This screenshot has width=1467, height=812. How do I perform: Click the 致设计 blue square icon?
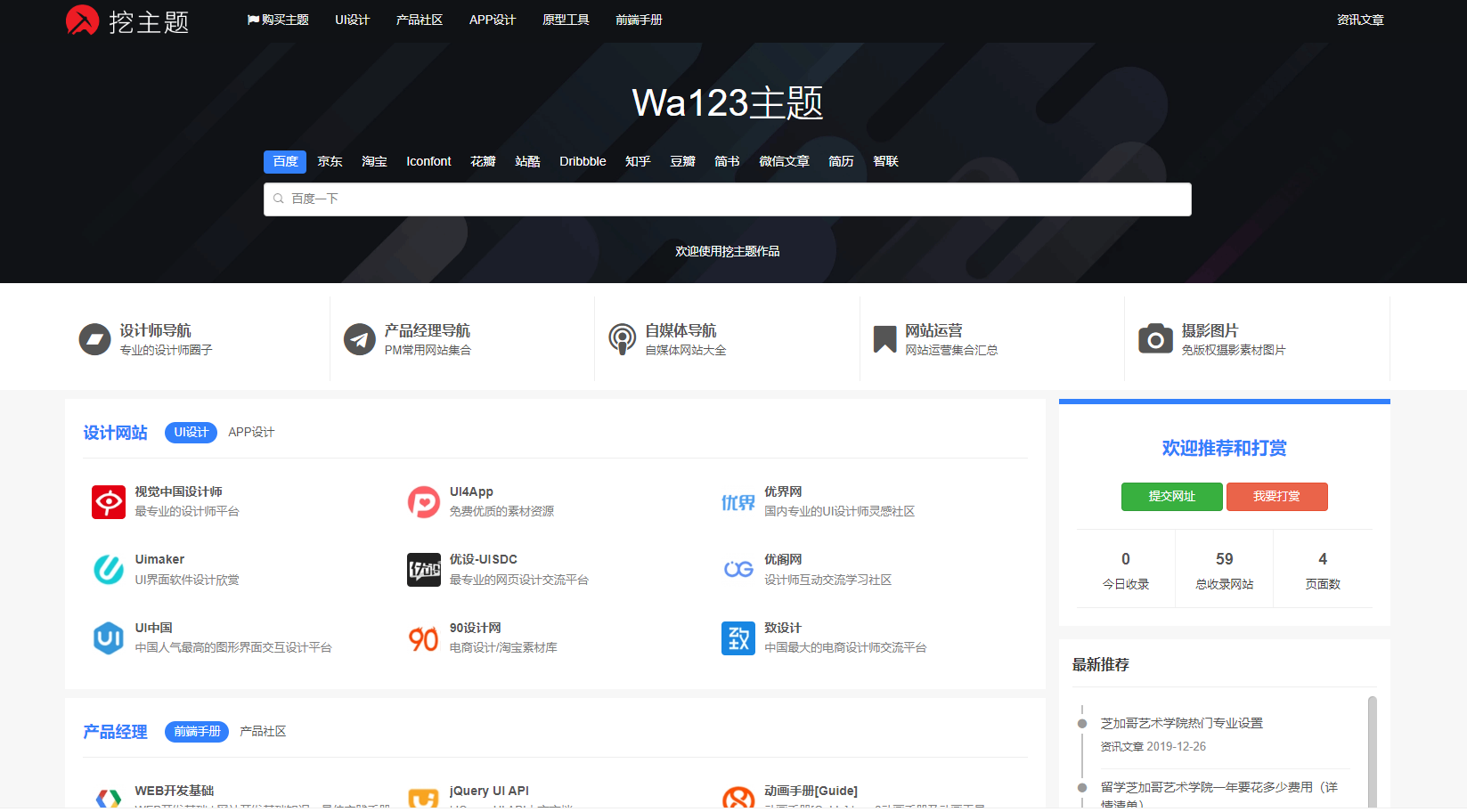click(x=738, y=638)
